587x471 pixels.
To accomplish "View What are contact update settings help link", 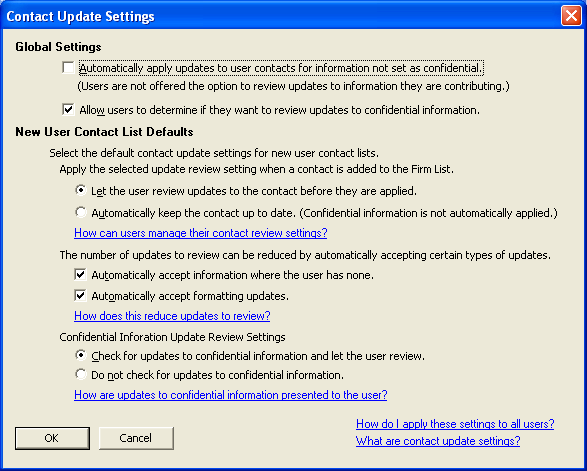I will pos(438,441).
